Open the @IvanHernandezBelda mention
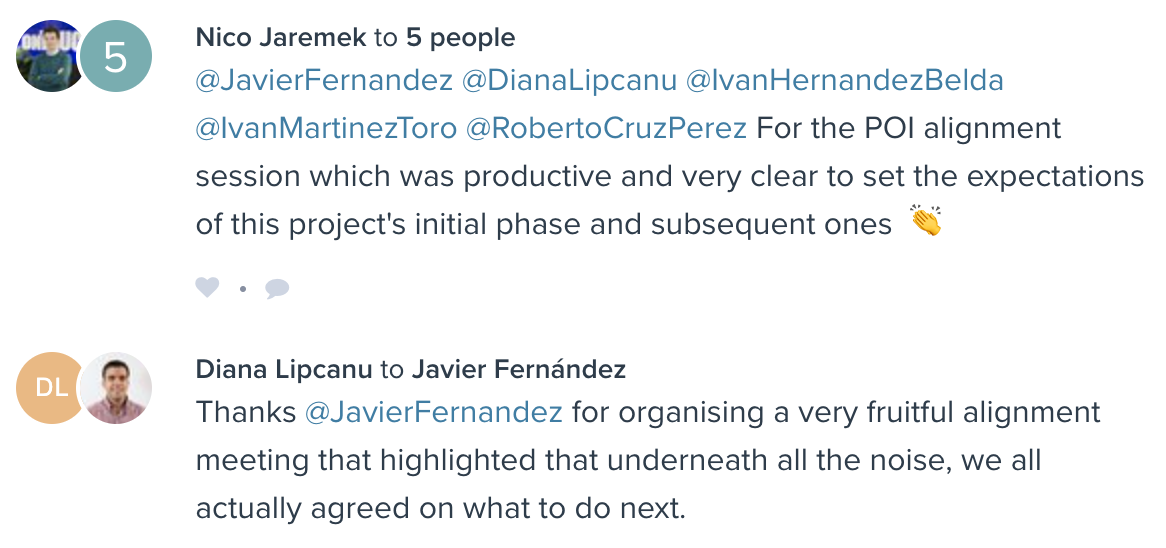 click(844, 80)
